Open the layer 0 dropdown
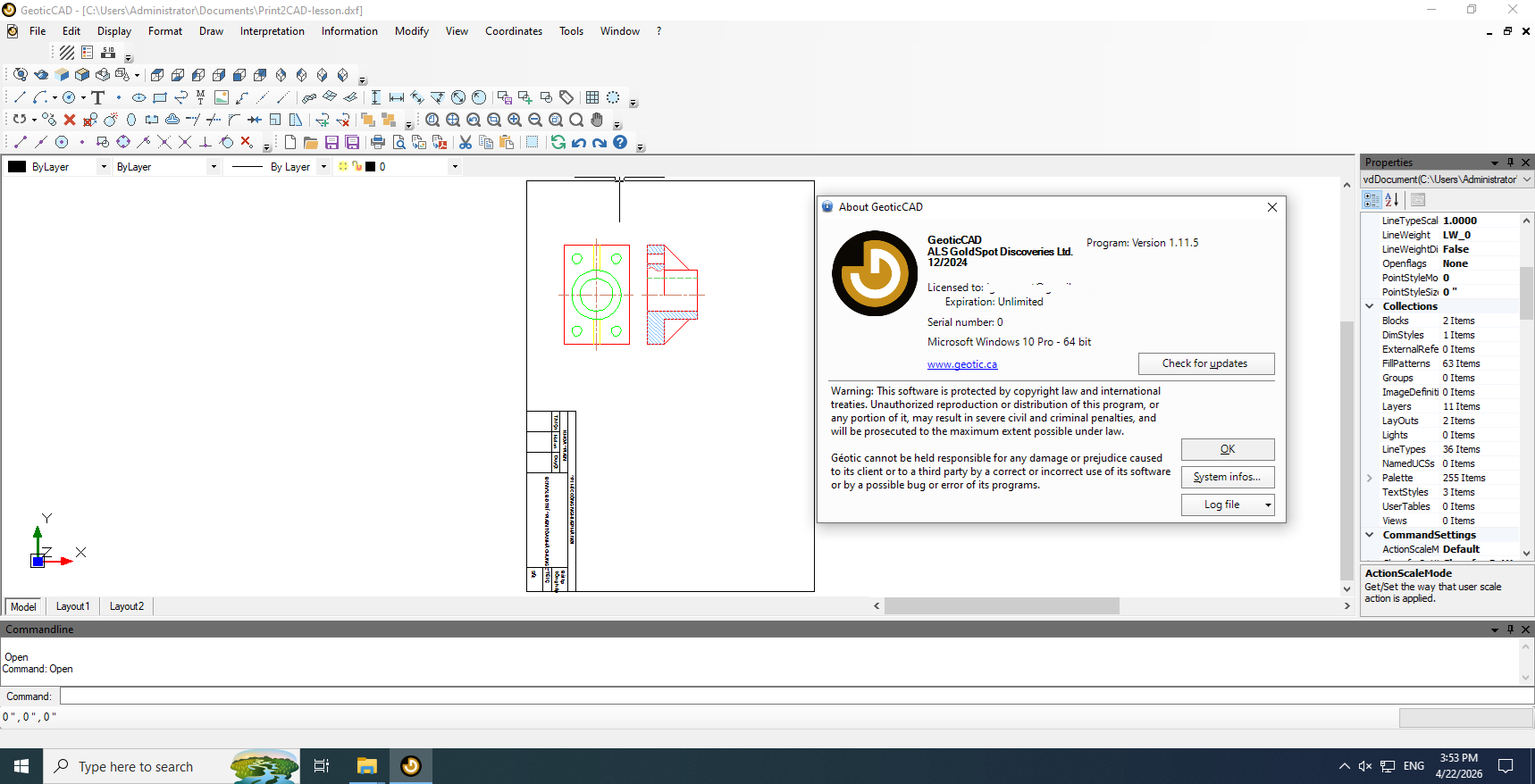 pyautogui.click(x=455, y=167)
